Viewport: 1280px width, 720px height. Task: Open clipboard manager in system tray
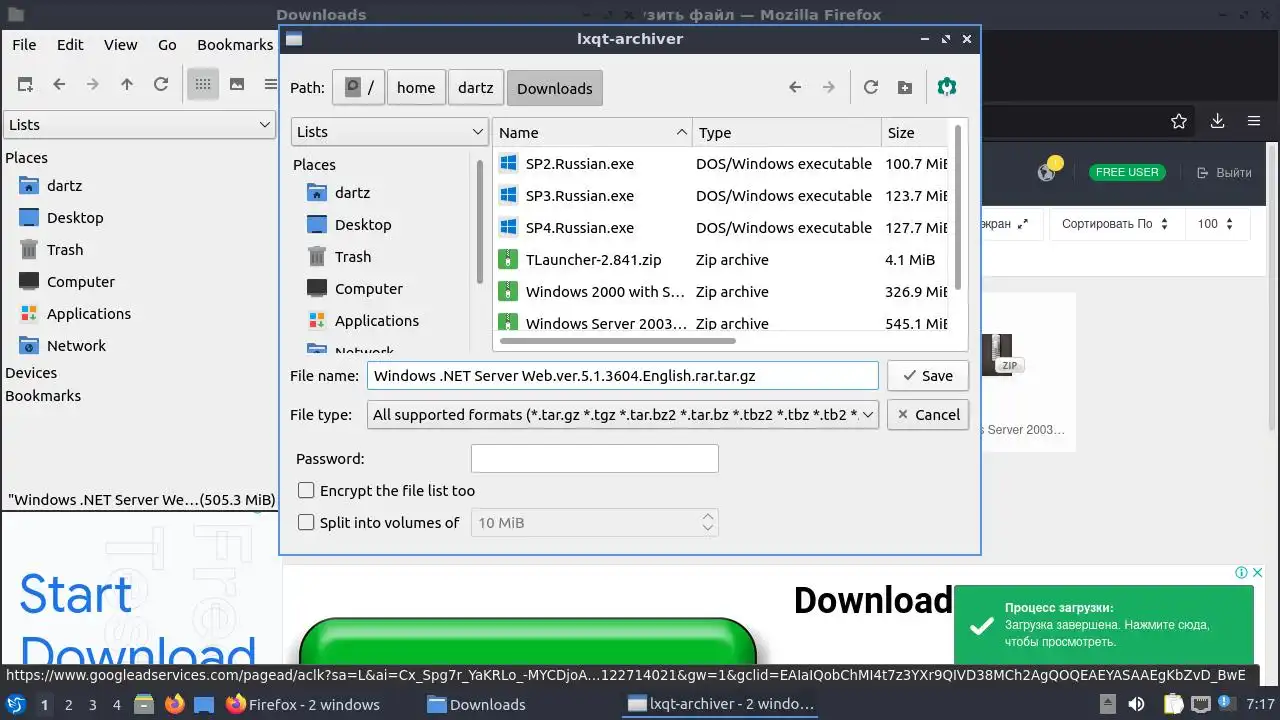pyautogui.click(x=1172, y=704)
